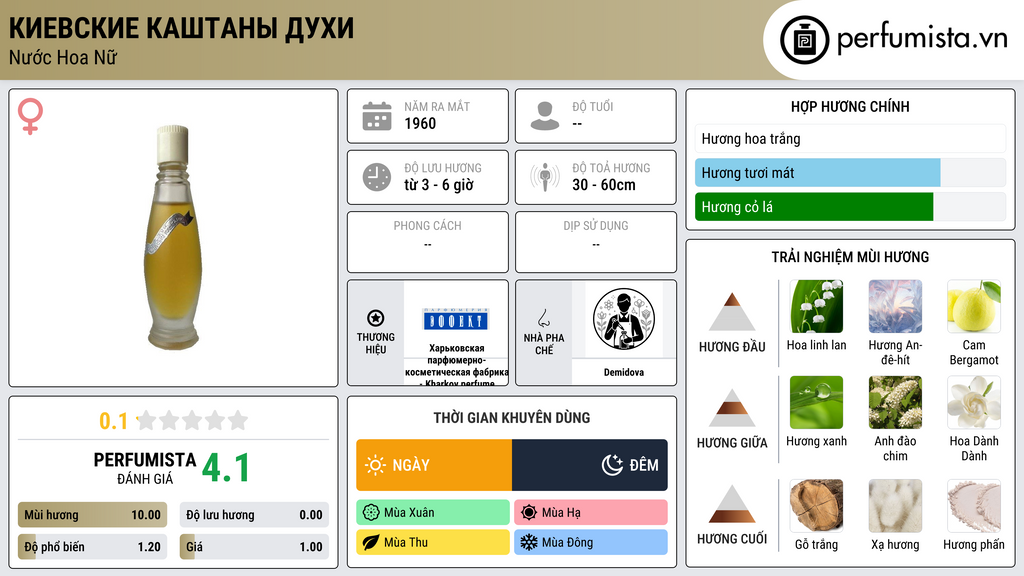The image size is (1024, 576).
Task: Select the Đêm night segment
Action: [590, 465]
